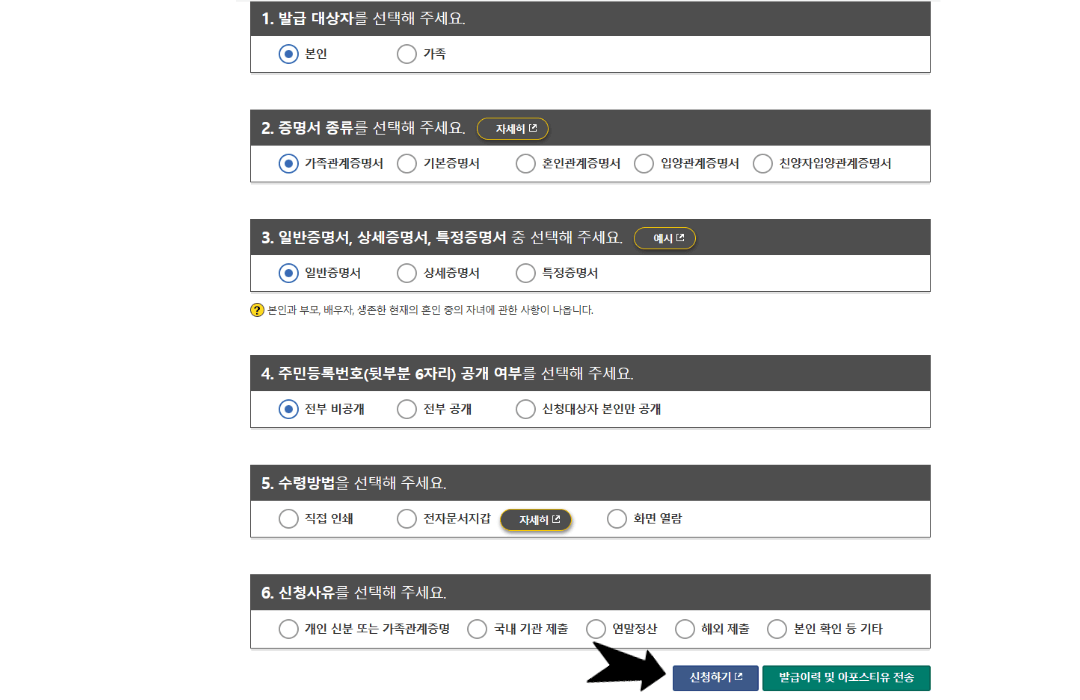Select 개인 신분 또는 가족관계증명 as application reason
This screenshot has height=700, width=1080.
288,629
